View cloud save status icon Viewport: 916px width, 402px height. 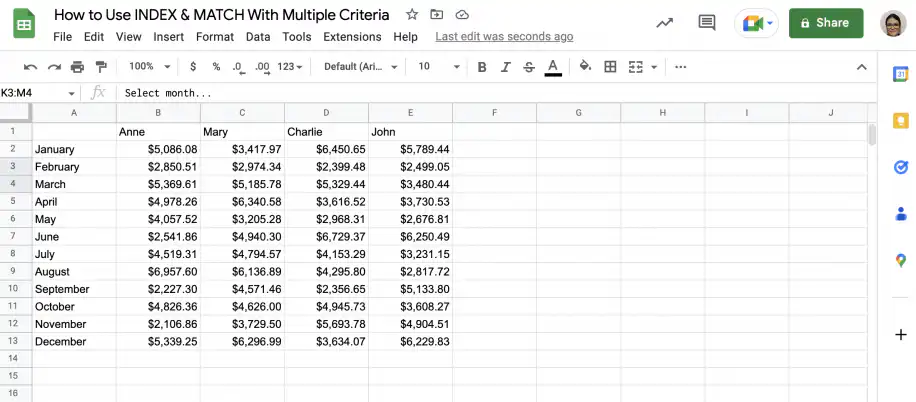pos(462,15)
